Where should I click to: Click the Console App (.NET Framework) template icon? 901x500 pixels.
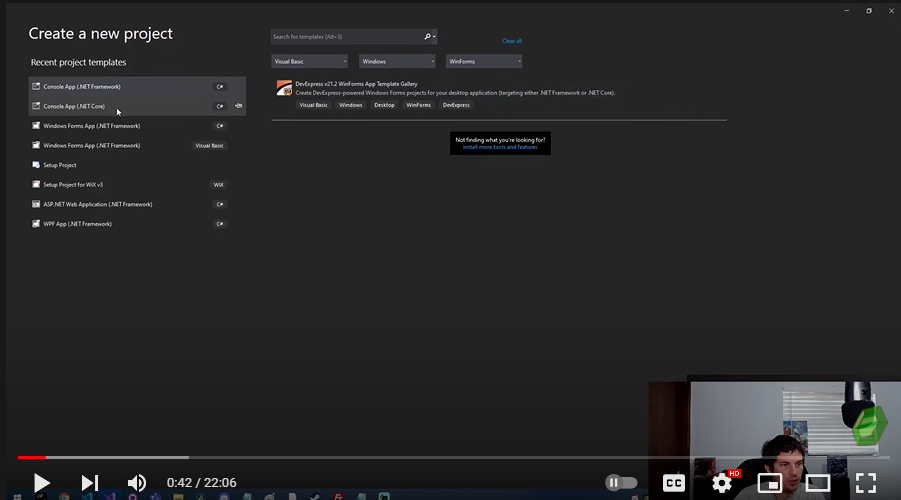pos(36,86)
